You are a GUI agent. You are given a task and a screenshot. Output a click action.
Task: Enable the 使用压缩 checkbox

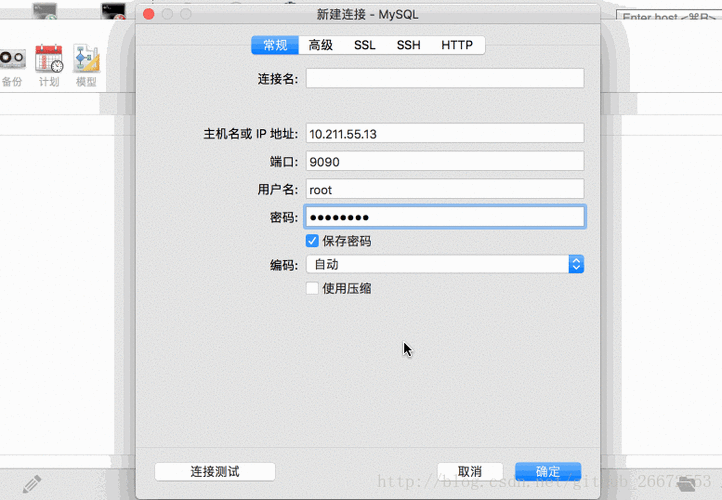[312, 289]
